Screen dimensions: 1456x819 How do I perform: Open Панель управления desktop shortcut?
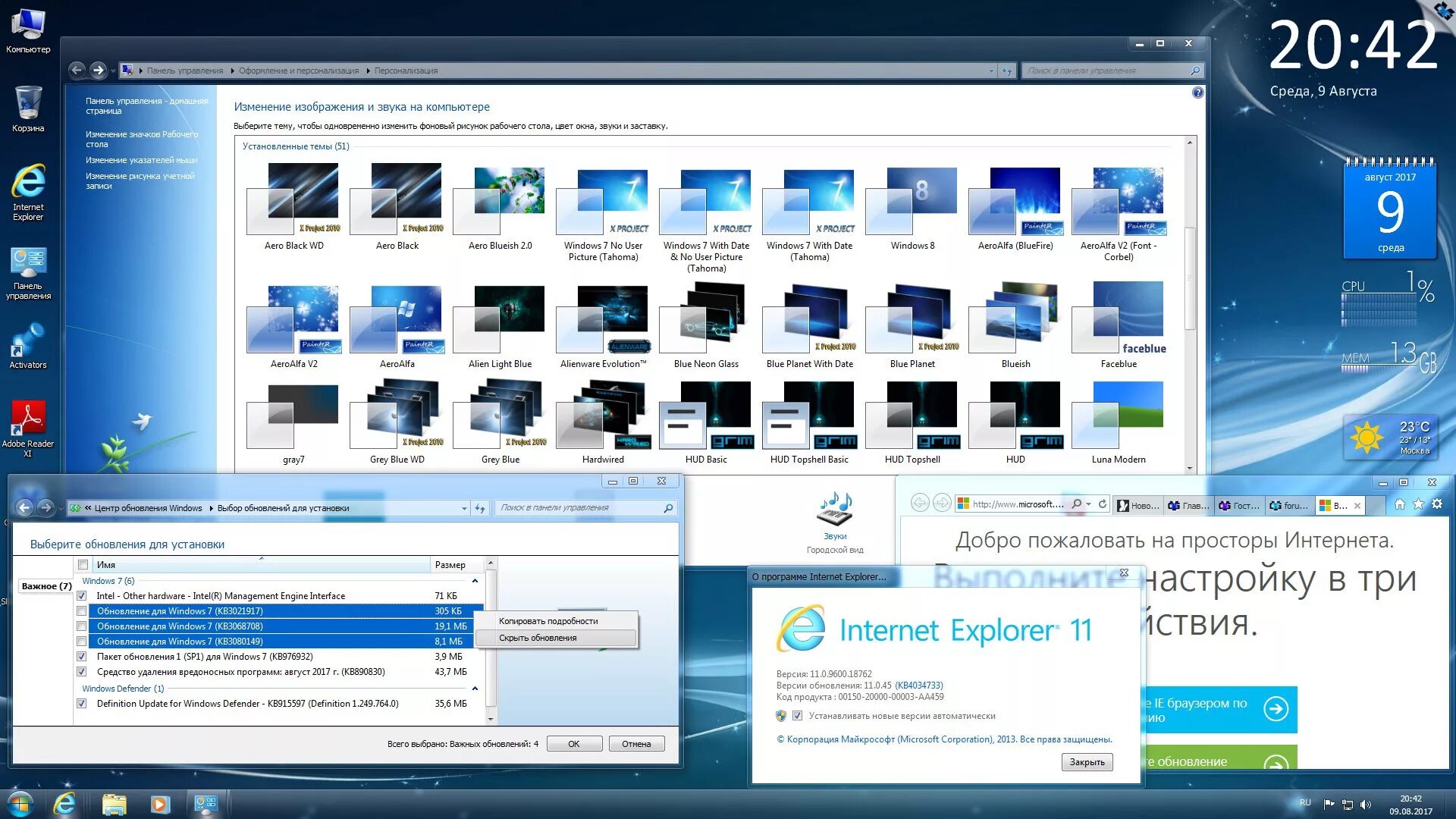click(x=28, y=273)
